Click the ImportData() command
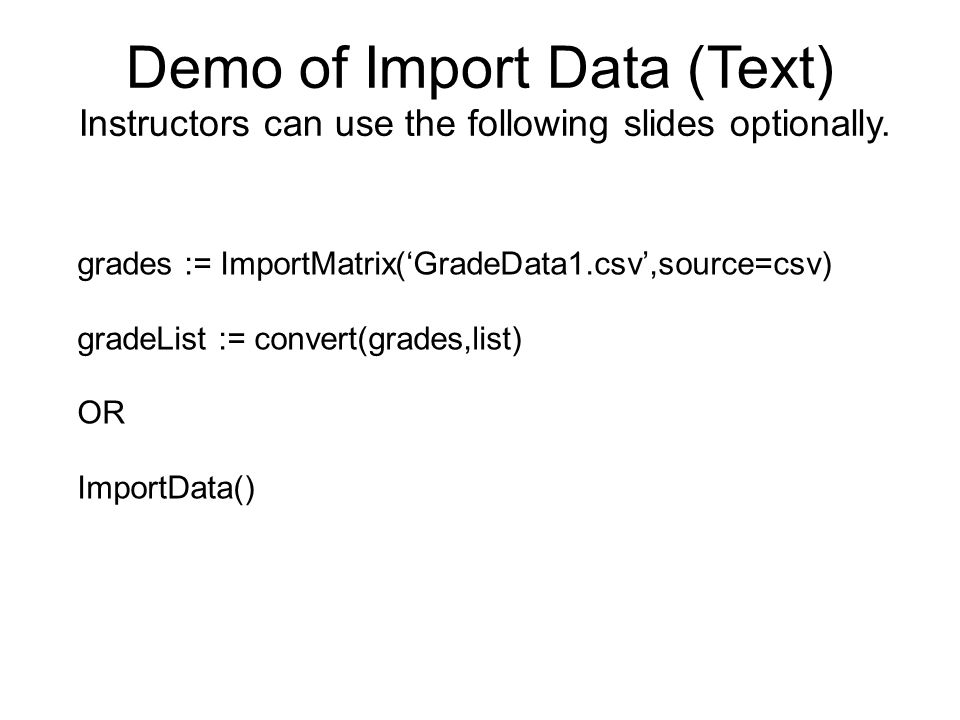 (166, 489)
